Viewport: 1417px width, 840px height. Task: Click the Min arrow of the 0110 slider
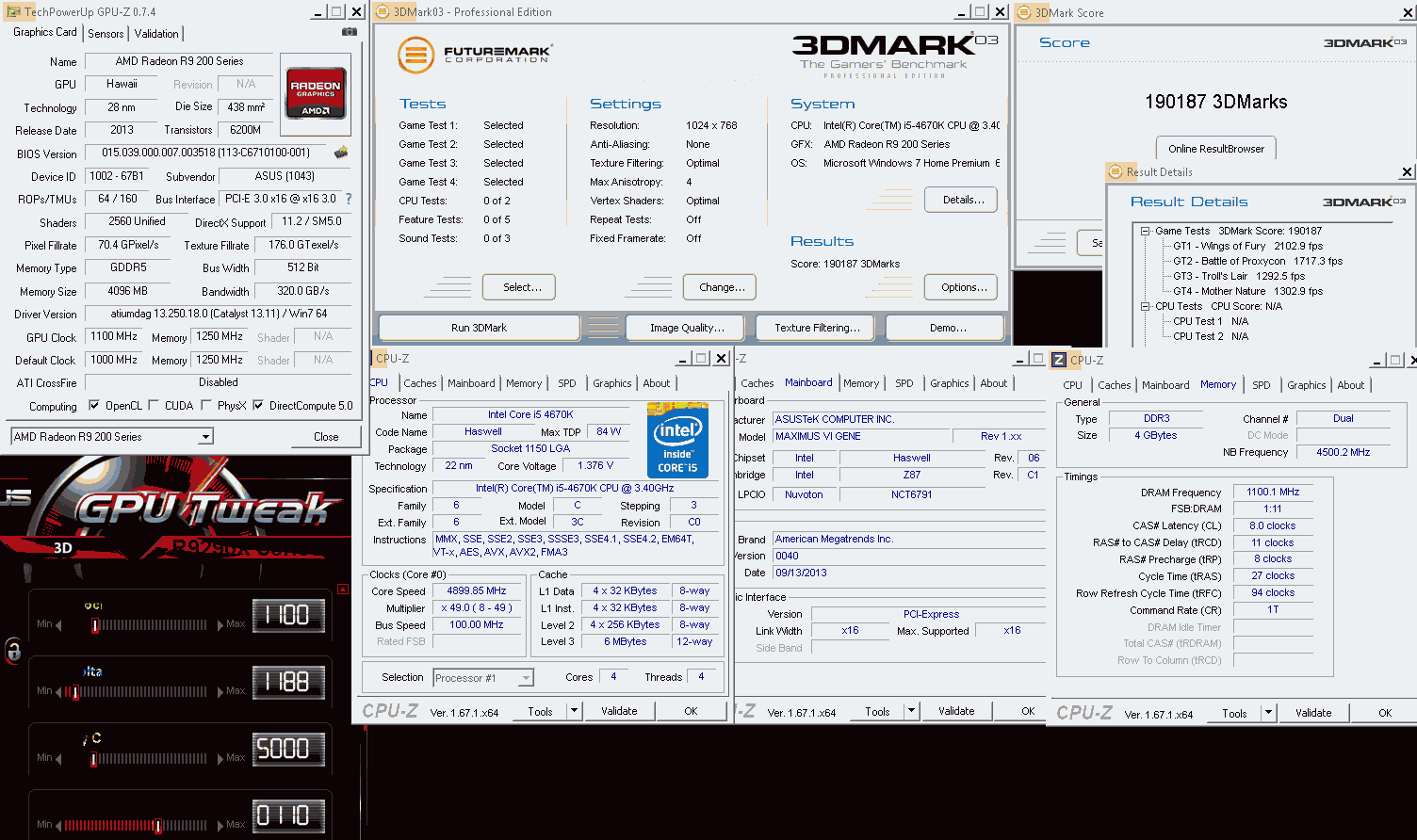(58, 825)
